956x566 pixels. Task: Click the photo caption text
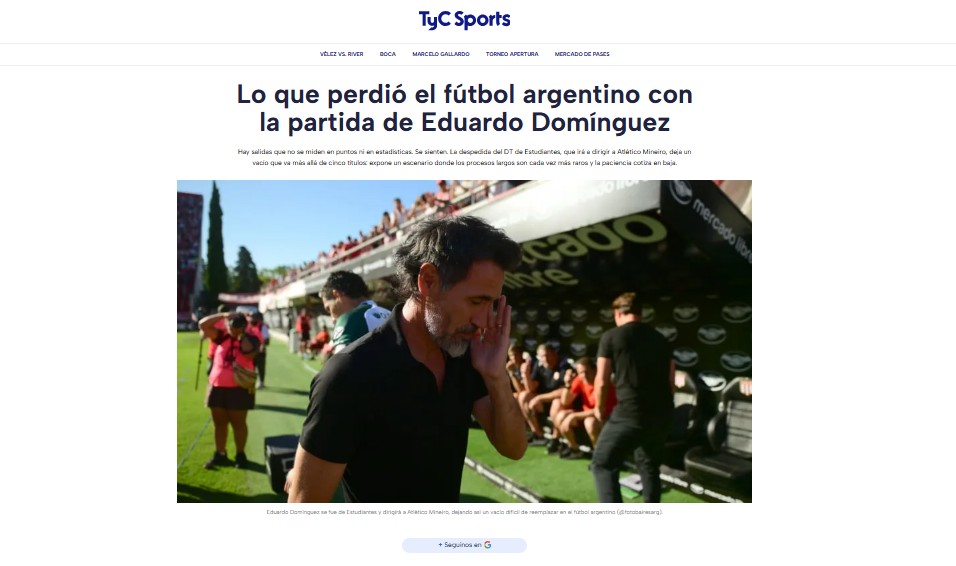click(x=465, y=512)
